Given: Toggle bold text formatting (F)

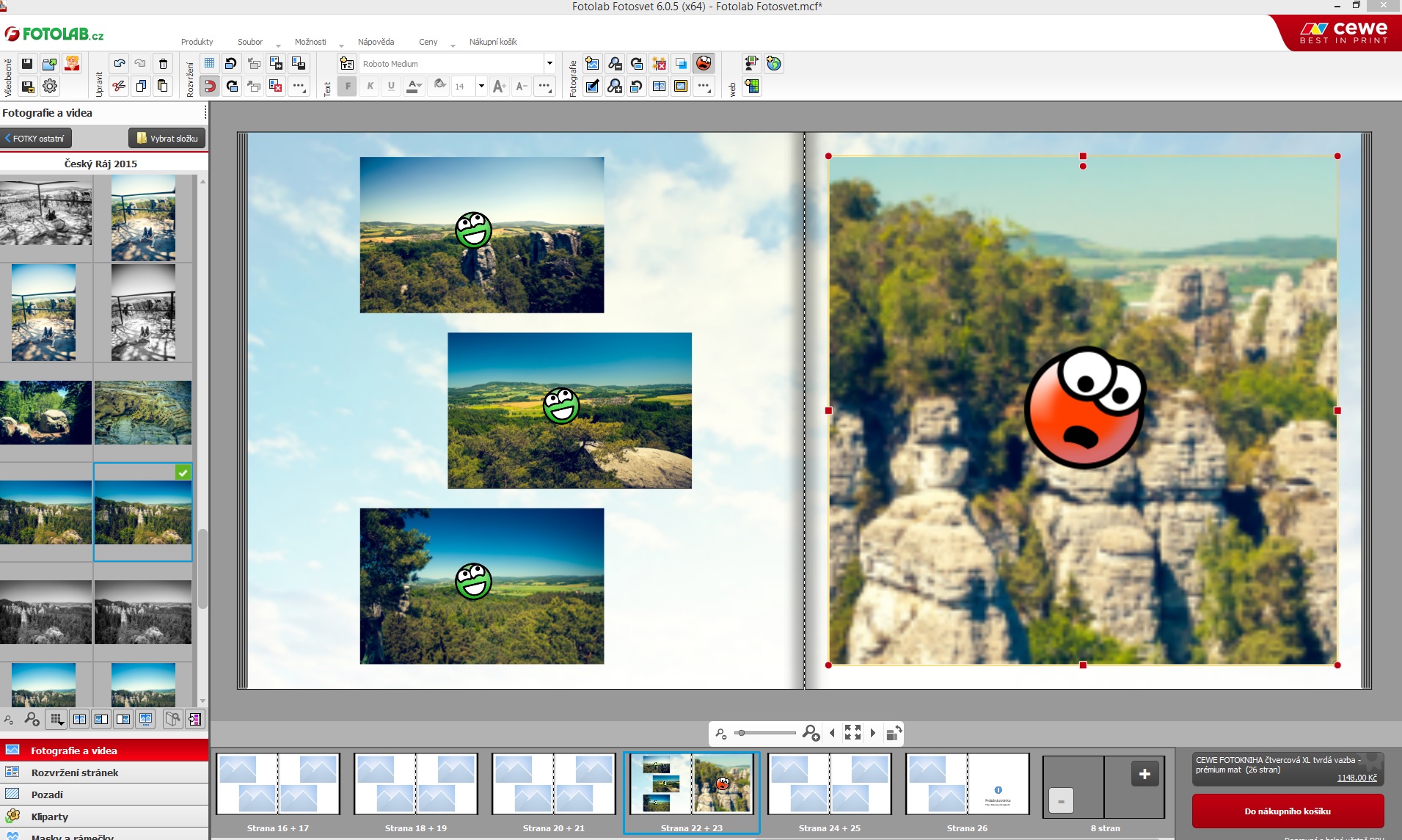Looking at the screenshot, I should click(348, 87).
